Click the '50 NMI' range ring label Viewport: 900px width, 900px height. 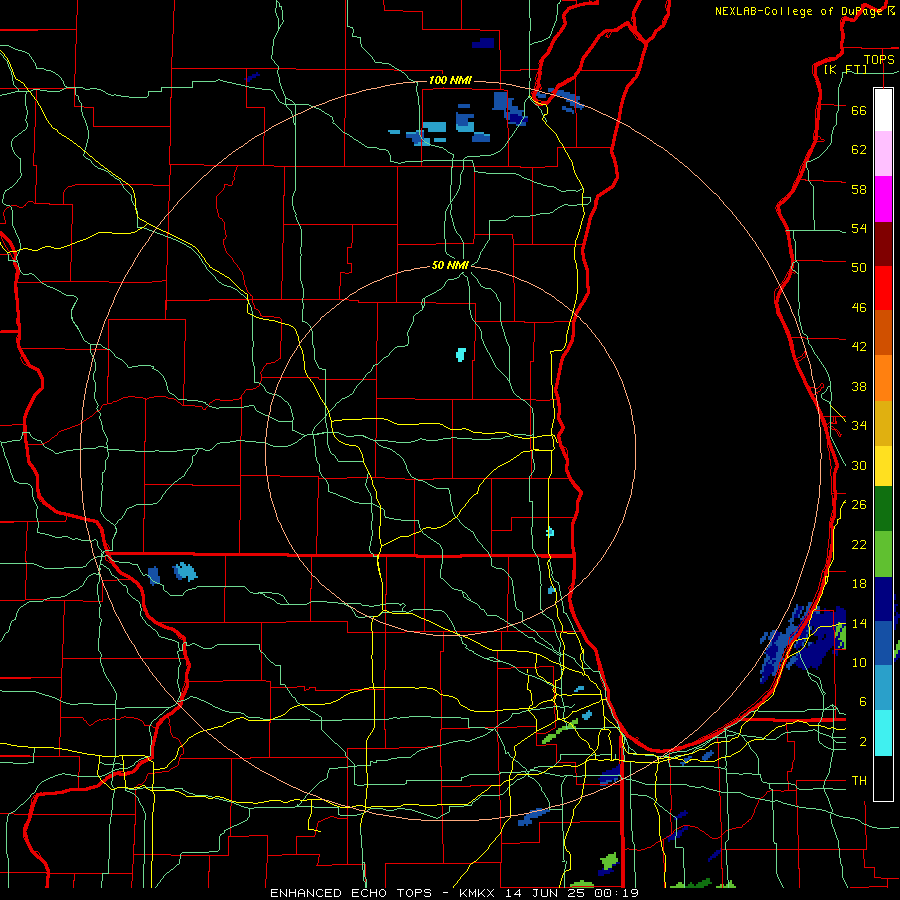(x=450, y=266)
